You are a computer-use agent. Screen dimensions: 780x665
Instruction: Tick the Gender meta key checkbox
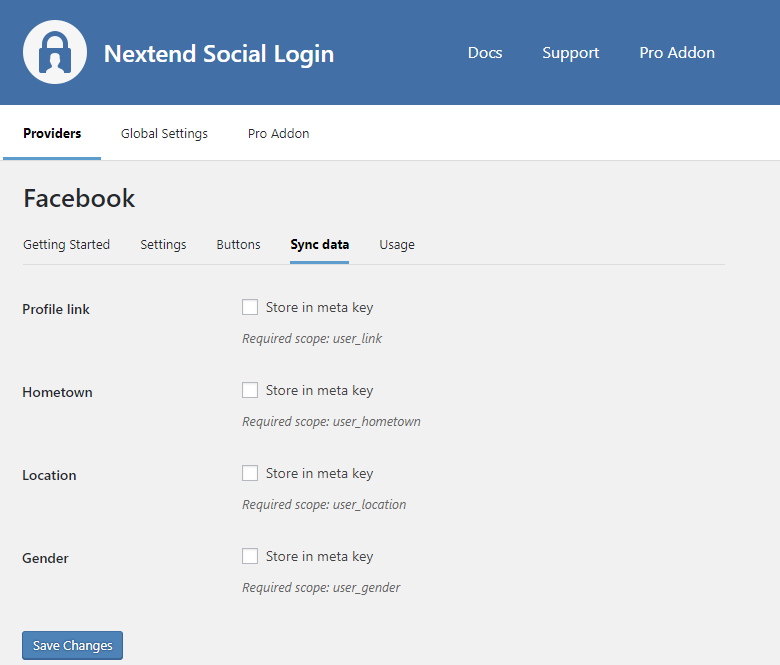point(250,556)
